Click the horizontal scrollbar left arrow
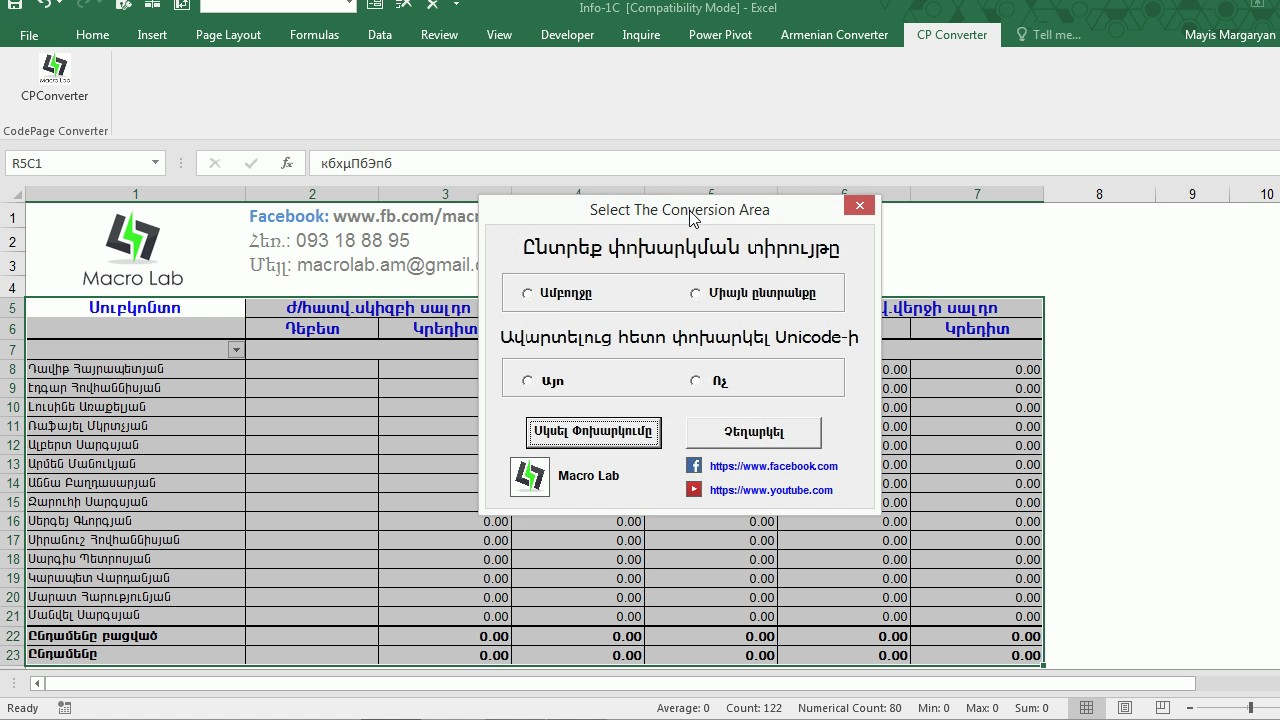 (37, 684)
